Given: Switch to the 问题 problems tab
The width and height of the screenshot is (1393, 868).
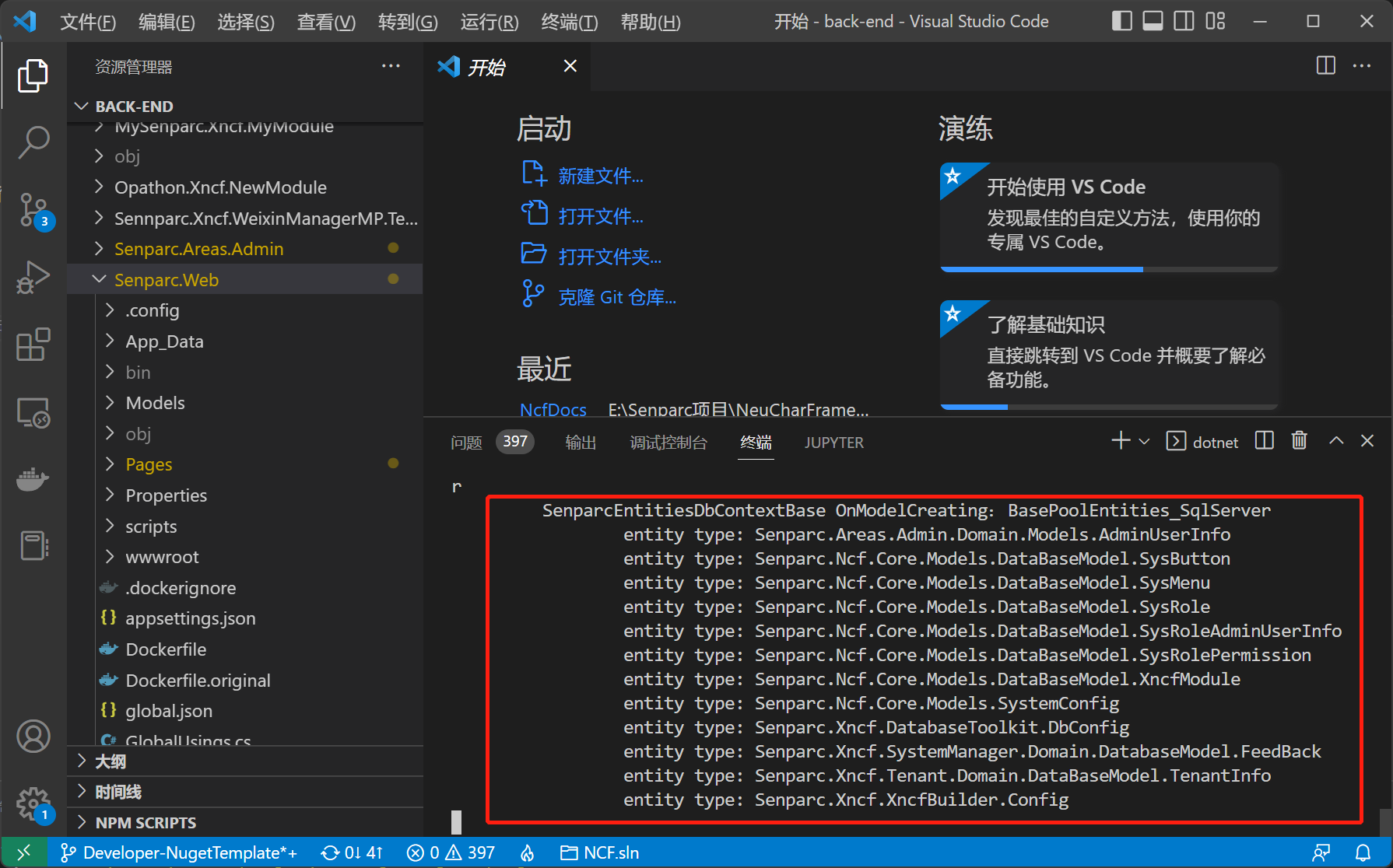Looking at the screenshot, I should [x=466, y=442].
